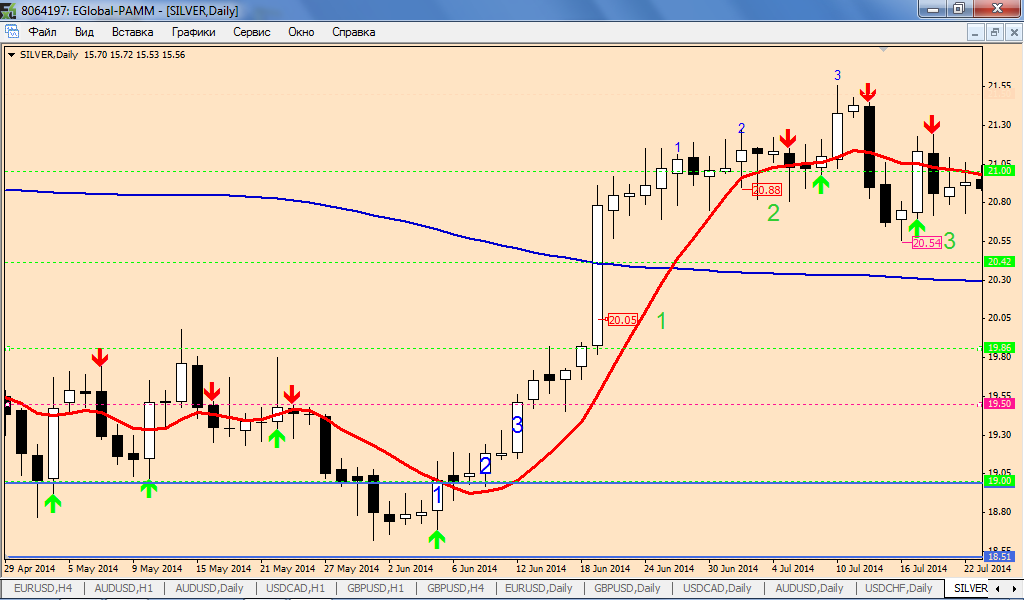Restore down the MetaTrader main window

(x=959, y=9)
